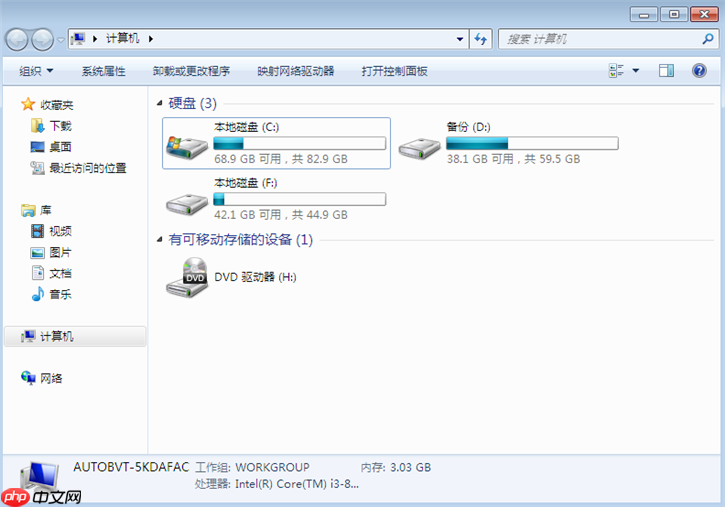This screenshot has width=725, height=507.
Task: Click the change view icon
Action: coord(616,71)
